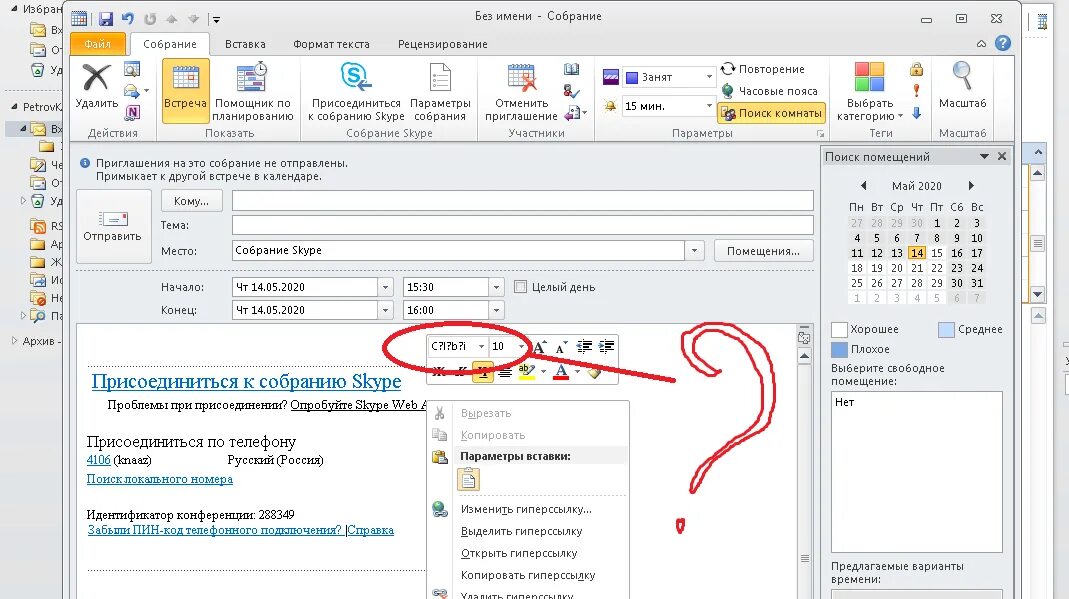Open Часовые пояса option
The image size is (1069, 599).
769,91
